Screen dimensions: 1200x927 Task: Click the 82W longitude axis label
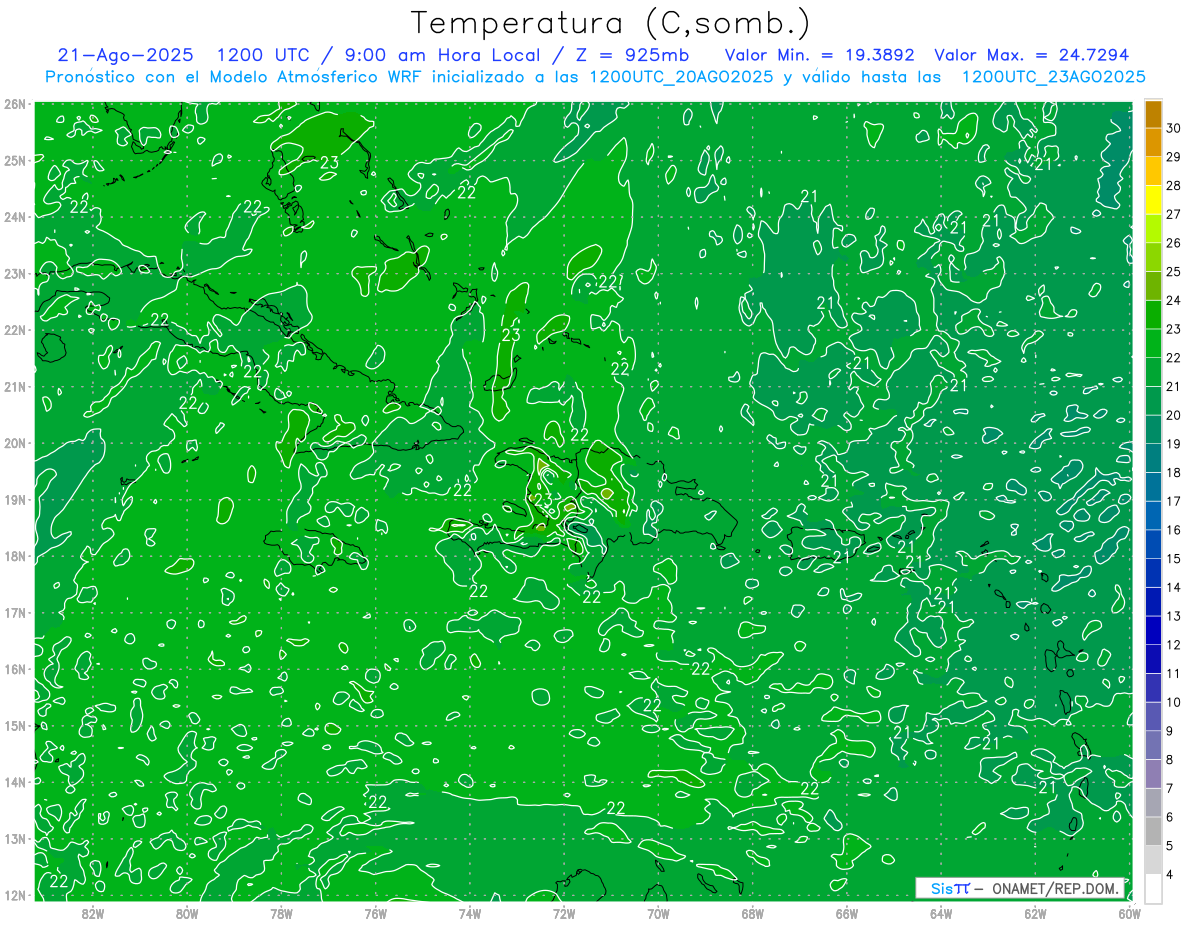[93, 913]
